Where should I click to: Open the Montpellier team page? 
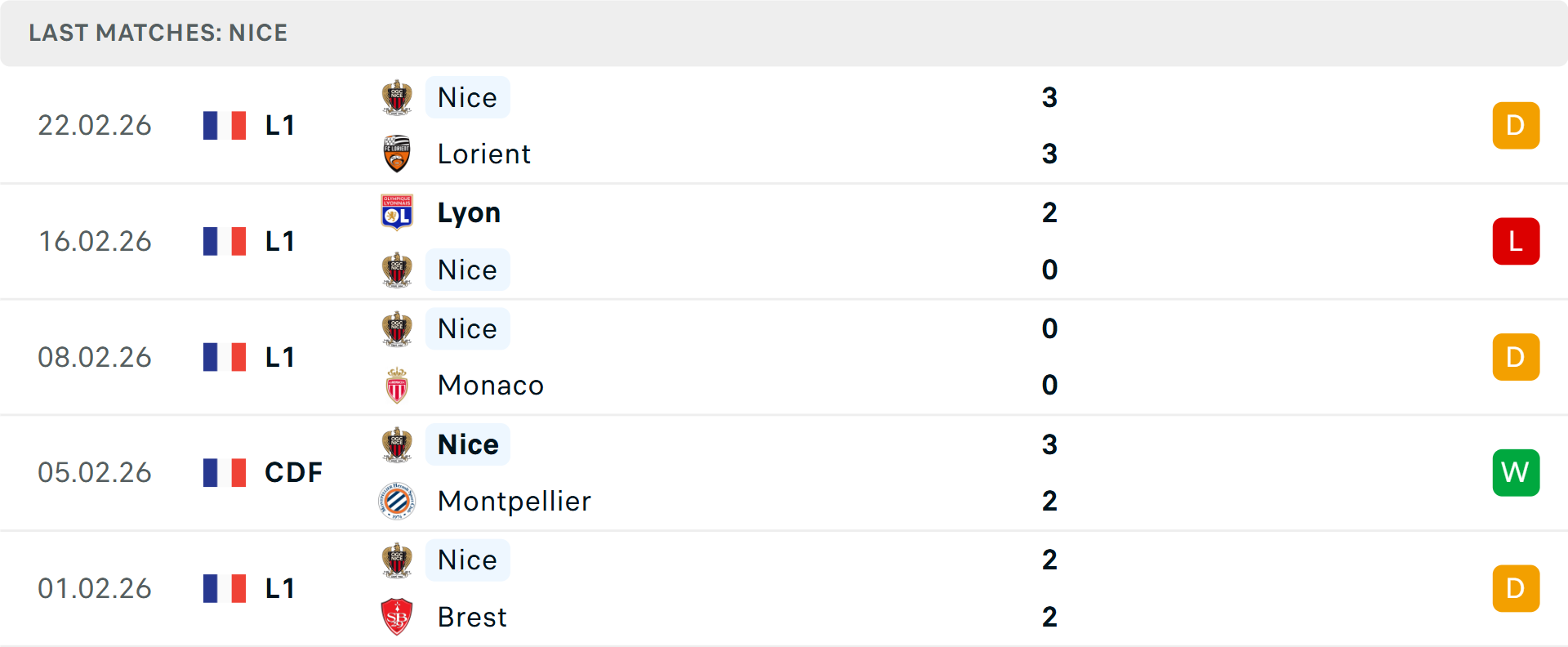coord(514,501)
